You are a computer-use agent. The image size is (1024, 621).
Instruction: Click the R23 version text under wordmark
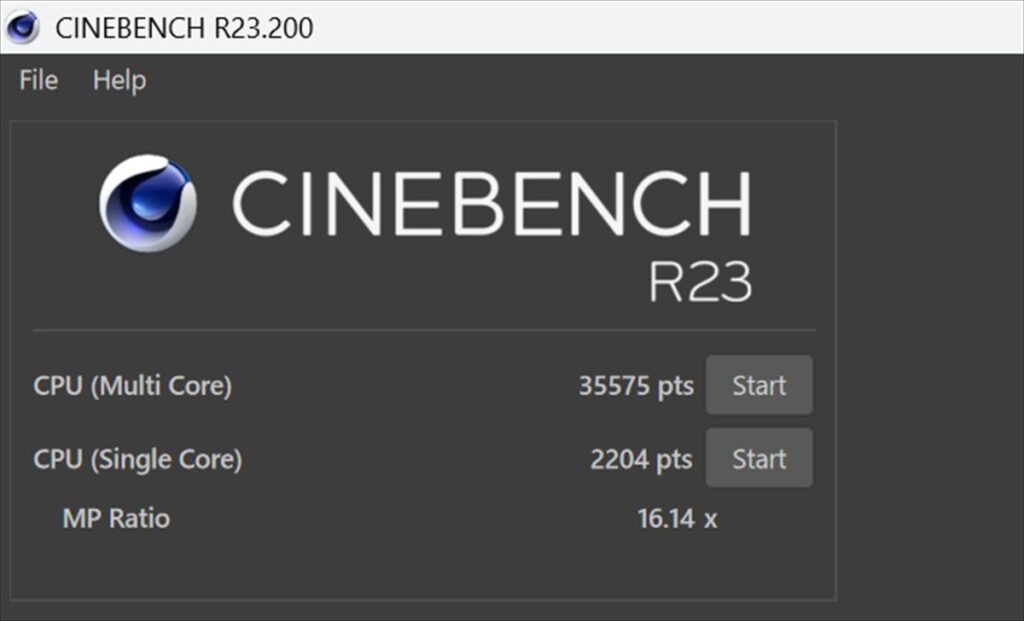(x=700, y=282)
